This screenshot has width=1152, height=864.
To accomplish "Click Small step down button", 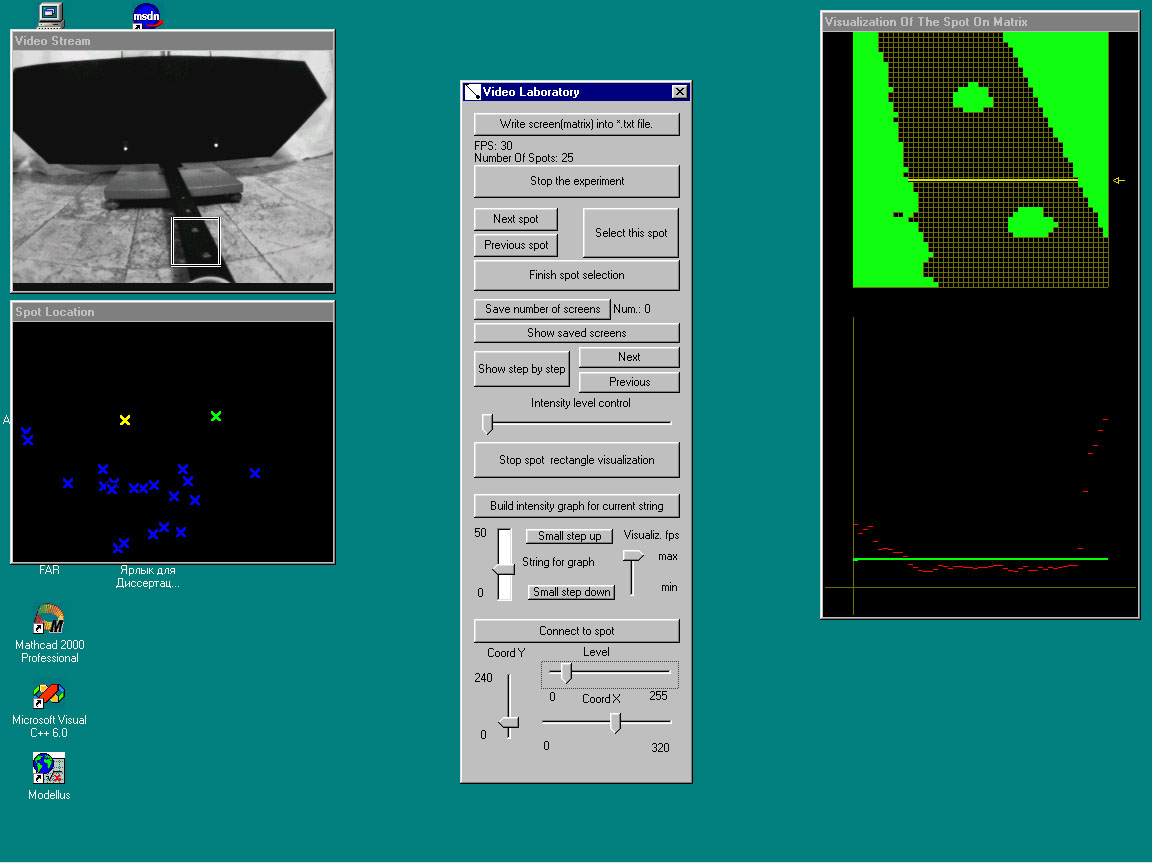I will coord(571,592).
